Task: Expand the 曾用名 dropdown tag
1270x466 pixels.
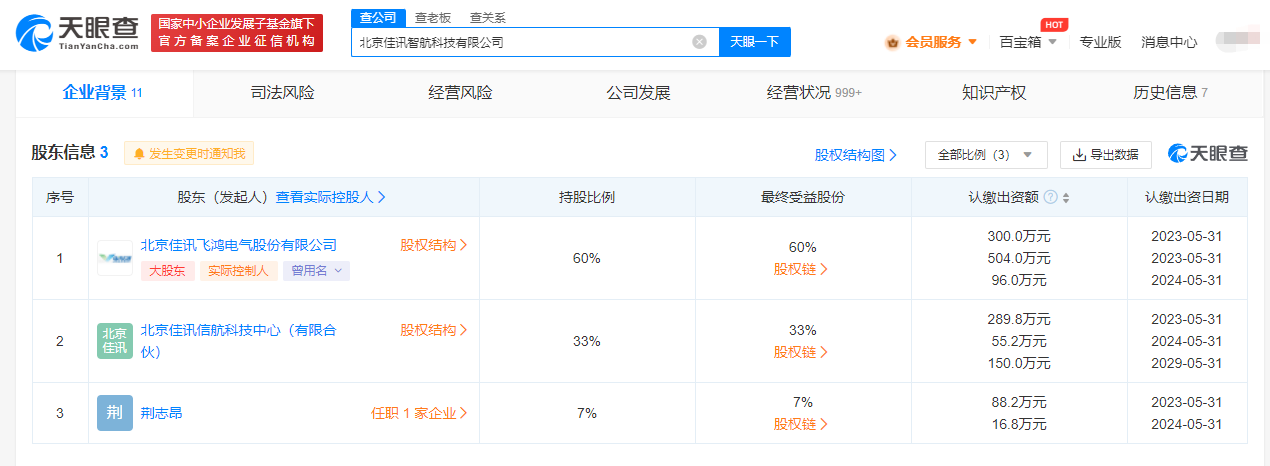Action: point(316,270)
